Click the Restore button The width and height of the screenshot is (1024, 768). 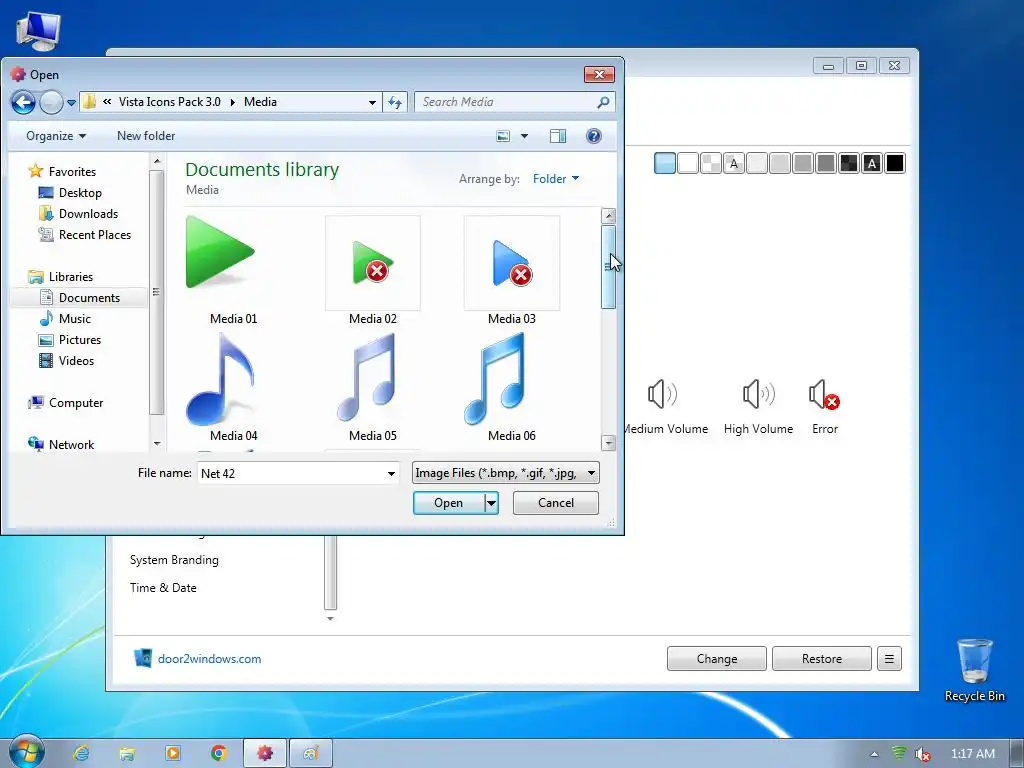coord(822,659)
